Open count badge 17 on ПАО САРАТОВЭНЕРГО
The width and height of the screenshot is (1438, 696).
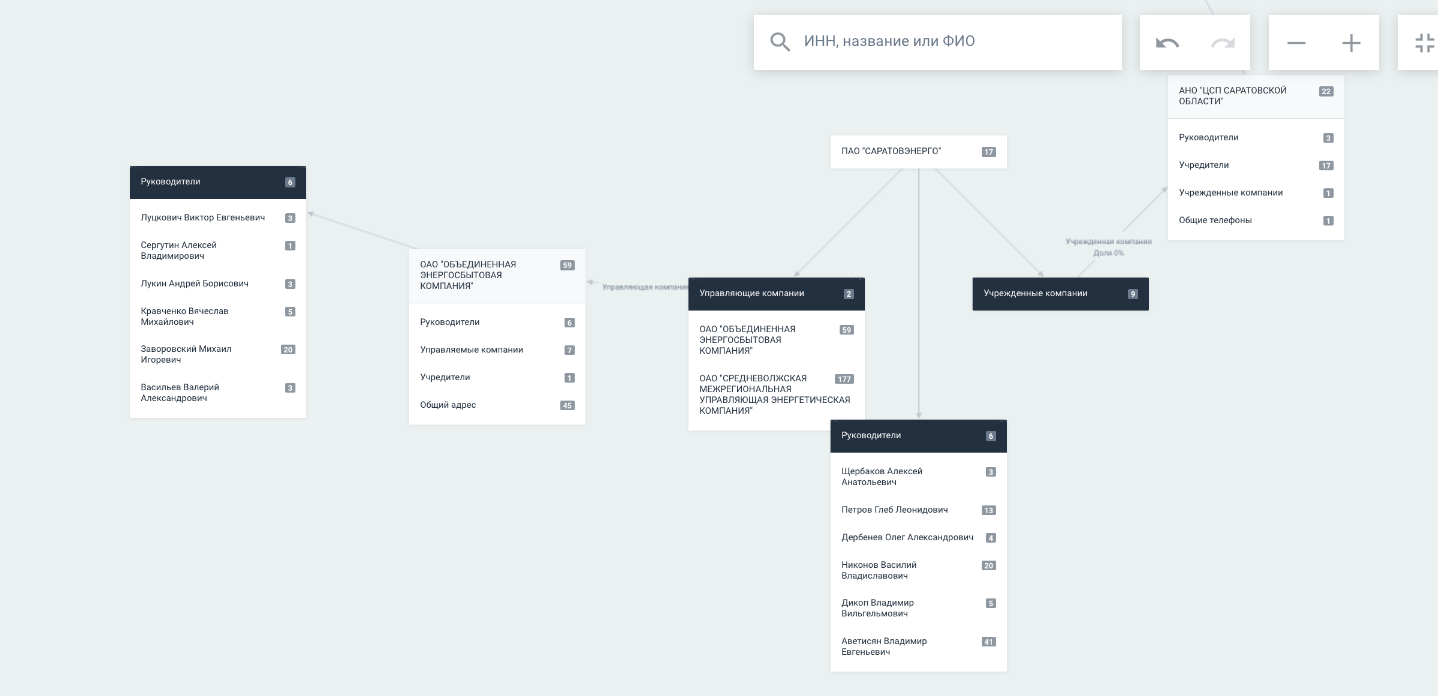[x=988, y=152]
